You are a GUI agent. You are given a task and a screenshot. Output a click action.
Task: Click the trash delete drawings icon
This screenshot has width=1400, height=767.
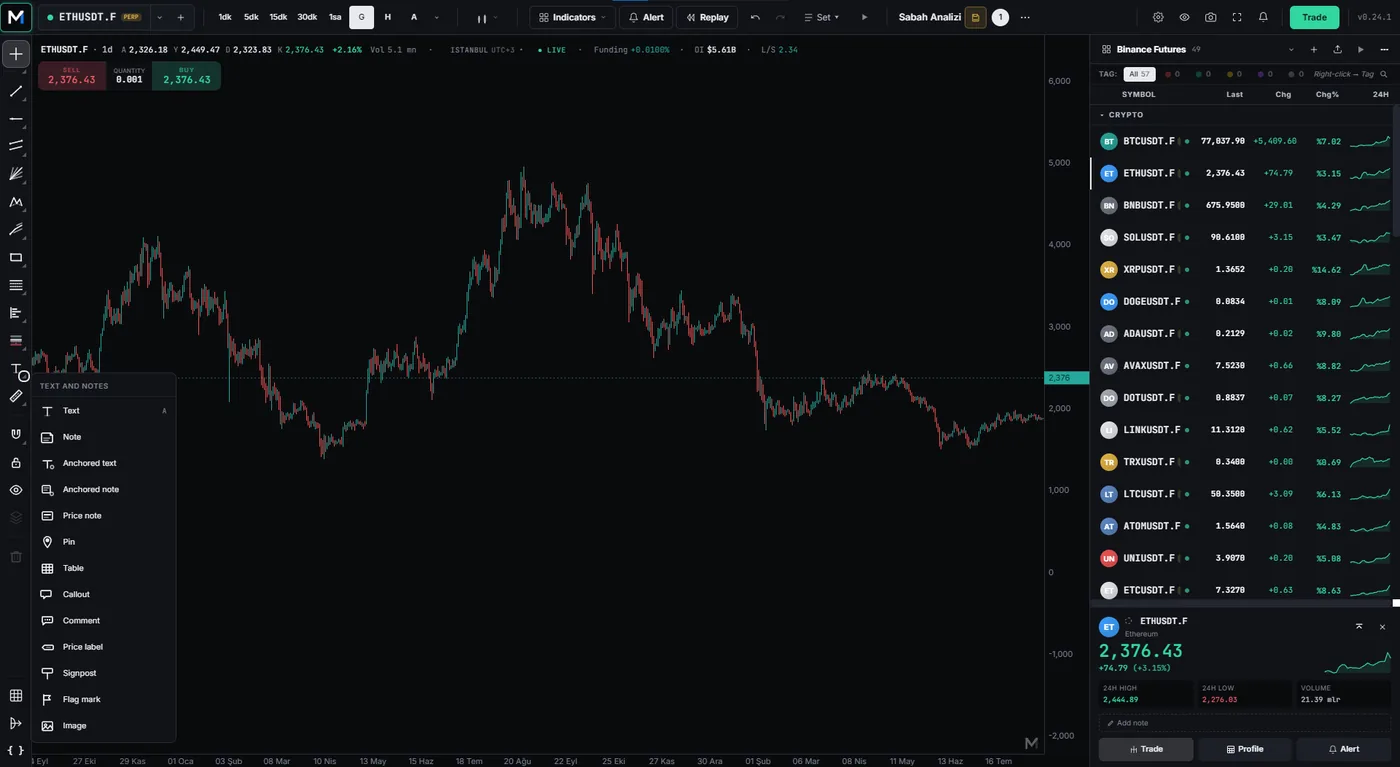16,556
